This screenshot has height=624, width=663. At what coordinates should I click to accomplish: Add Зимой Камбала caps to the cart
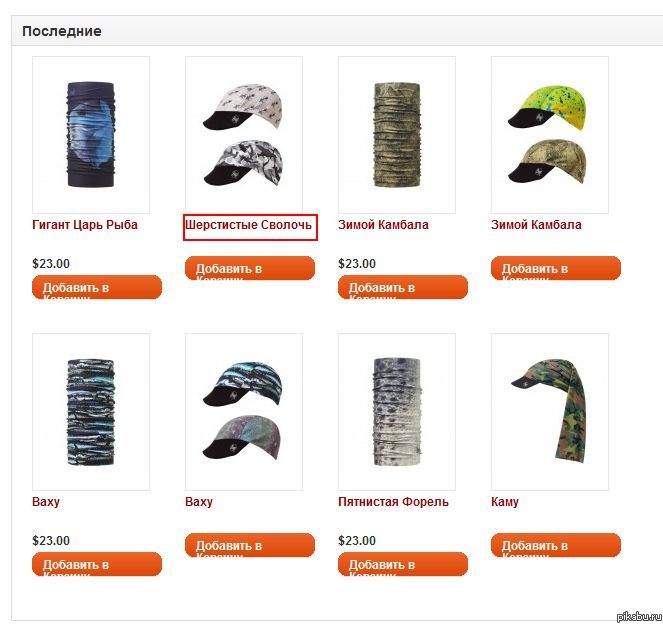pos(556,268)
